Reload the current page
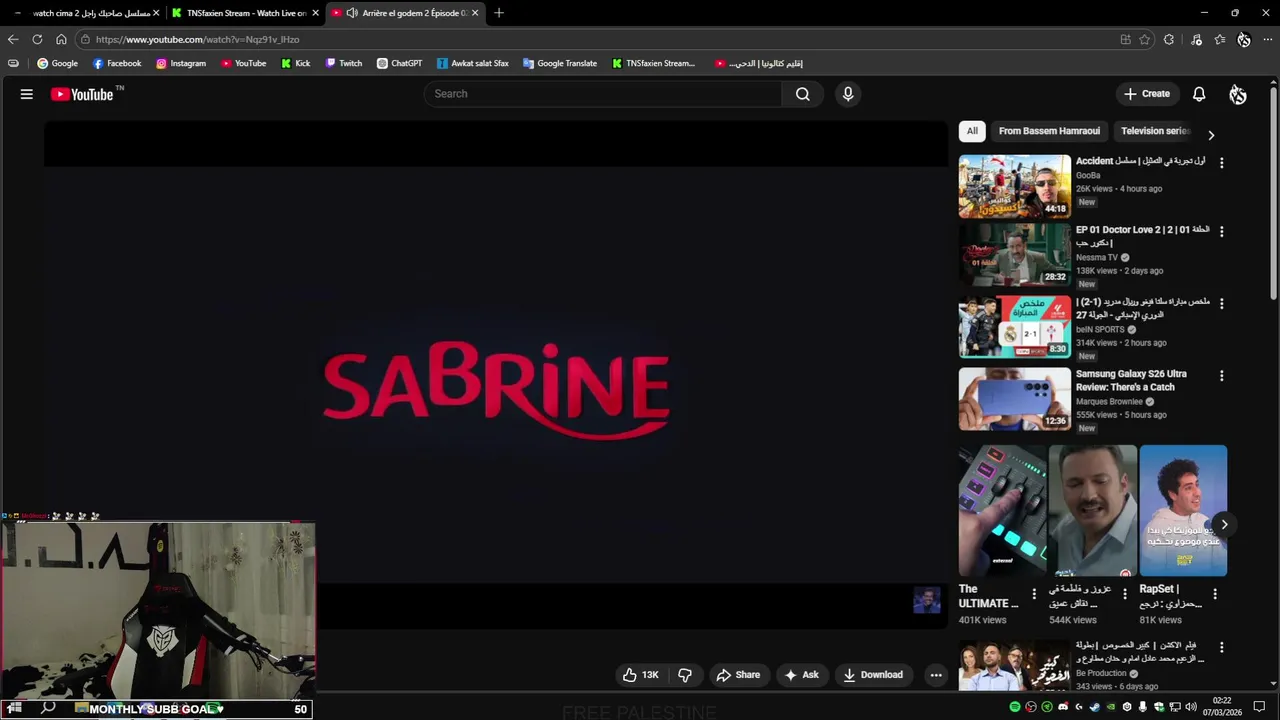Screen dimensions: 1280x720 (37, 39)
